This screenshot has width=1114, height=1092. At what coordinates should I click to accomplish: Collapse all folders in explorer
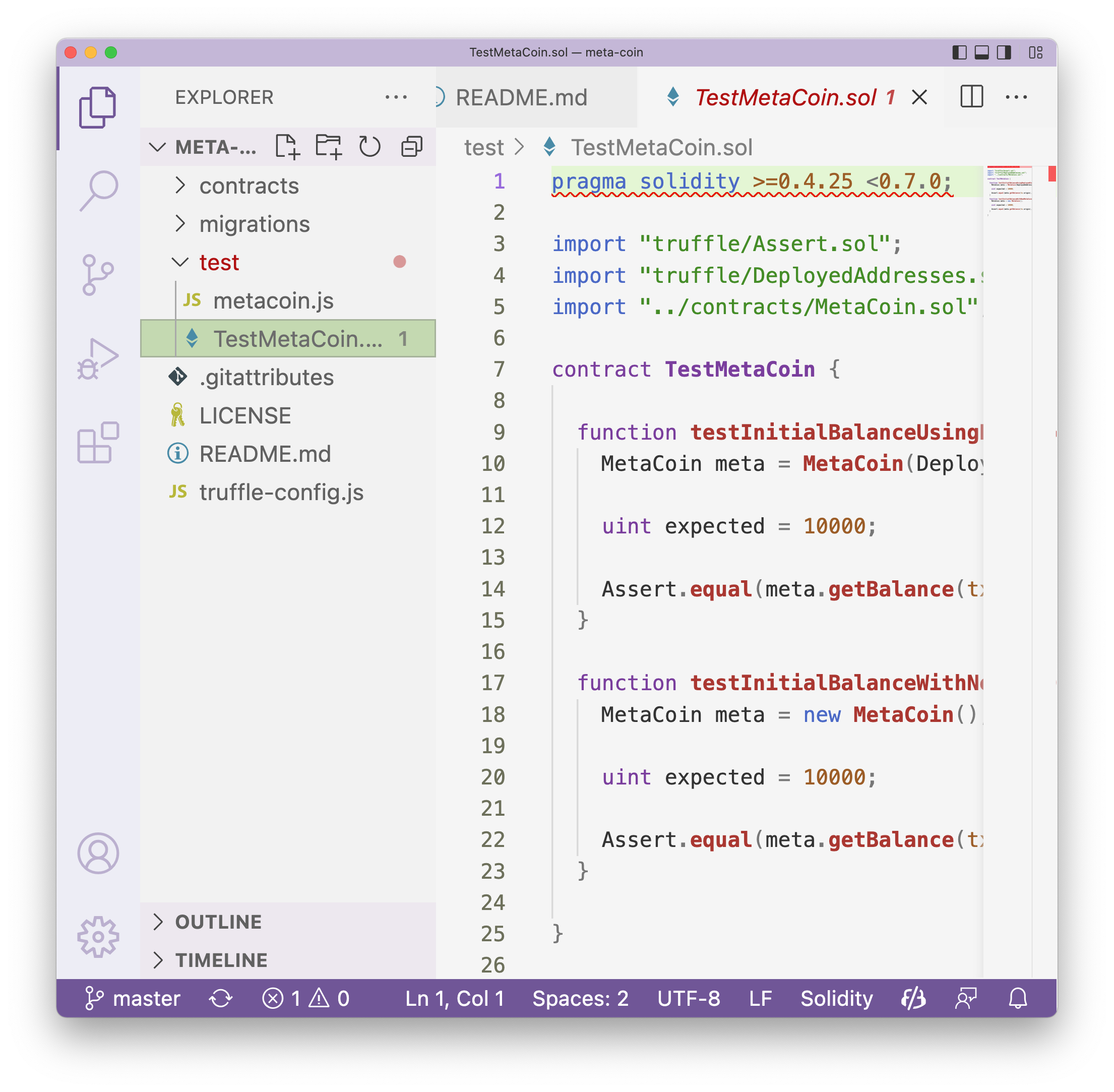click(412, 147)
